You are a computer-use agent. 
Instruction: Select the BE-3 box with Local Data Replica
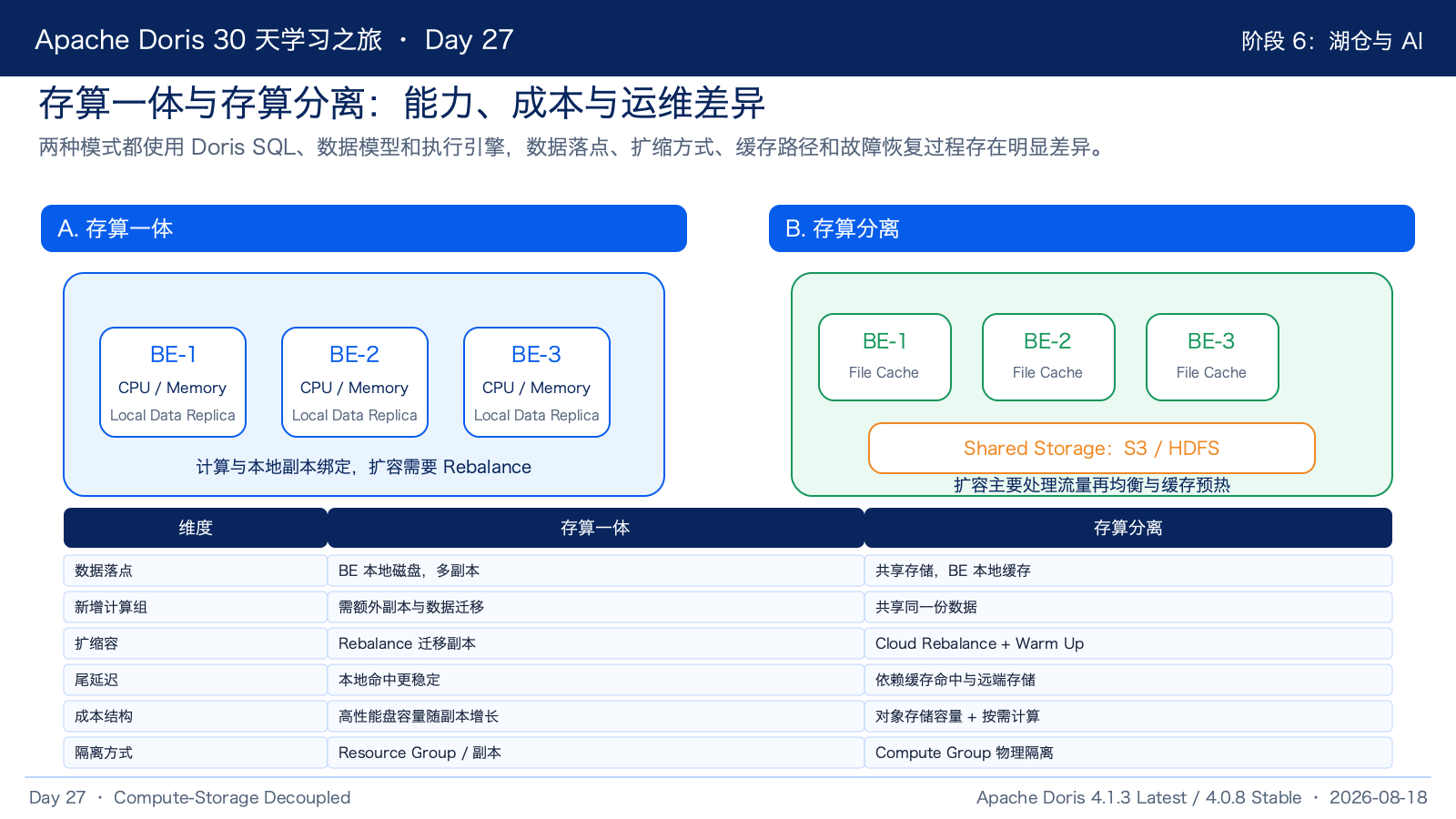(x=537, y=382)
